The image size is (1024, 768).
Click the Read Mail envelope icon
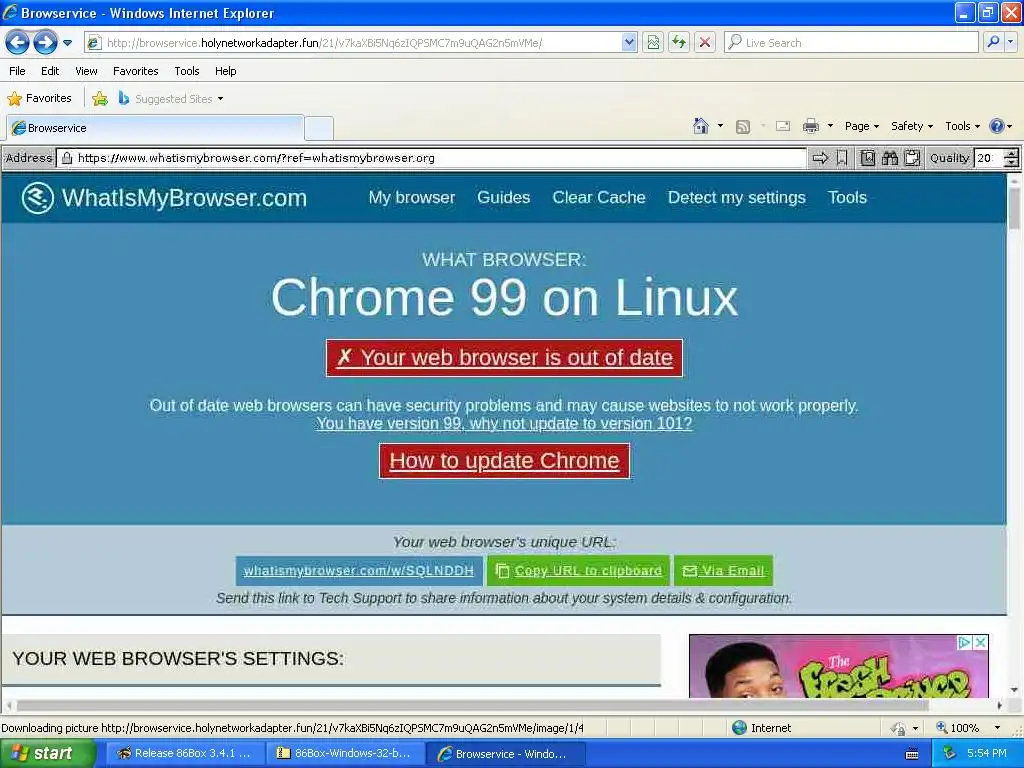pos(783,126)
